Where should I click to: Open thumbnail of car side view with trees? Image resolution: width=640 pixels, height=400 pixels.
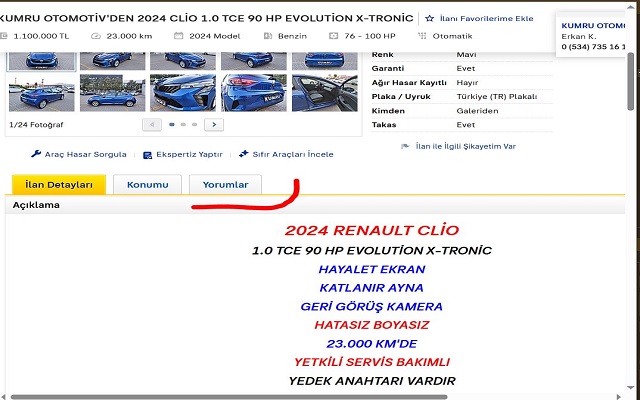112,93
